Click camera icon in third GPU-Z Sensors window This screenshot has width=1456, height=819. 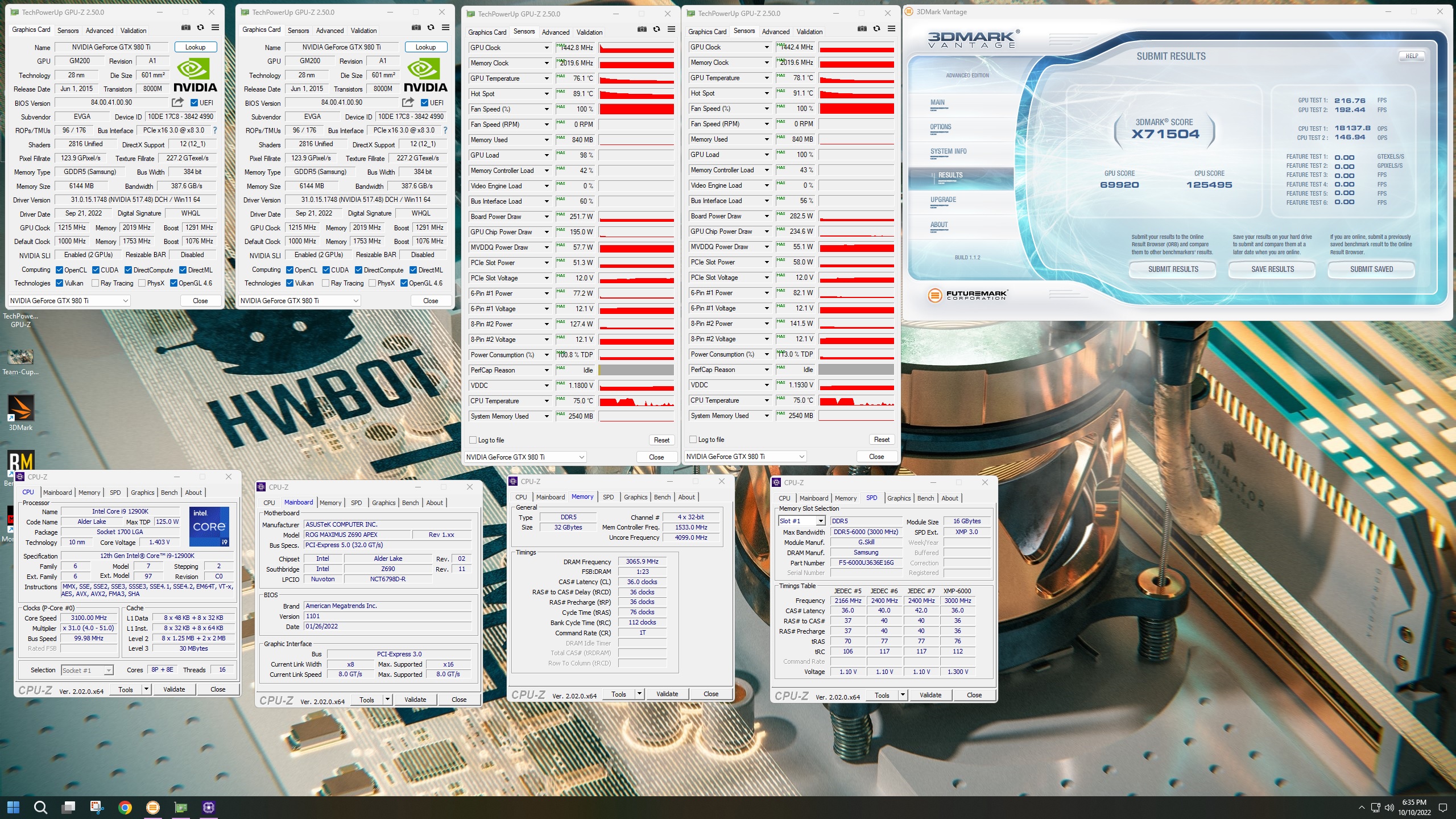click(642, 30)
